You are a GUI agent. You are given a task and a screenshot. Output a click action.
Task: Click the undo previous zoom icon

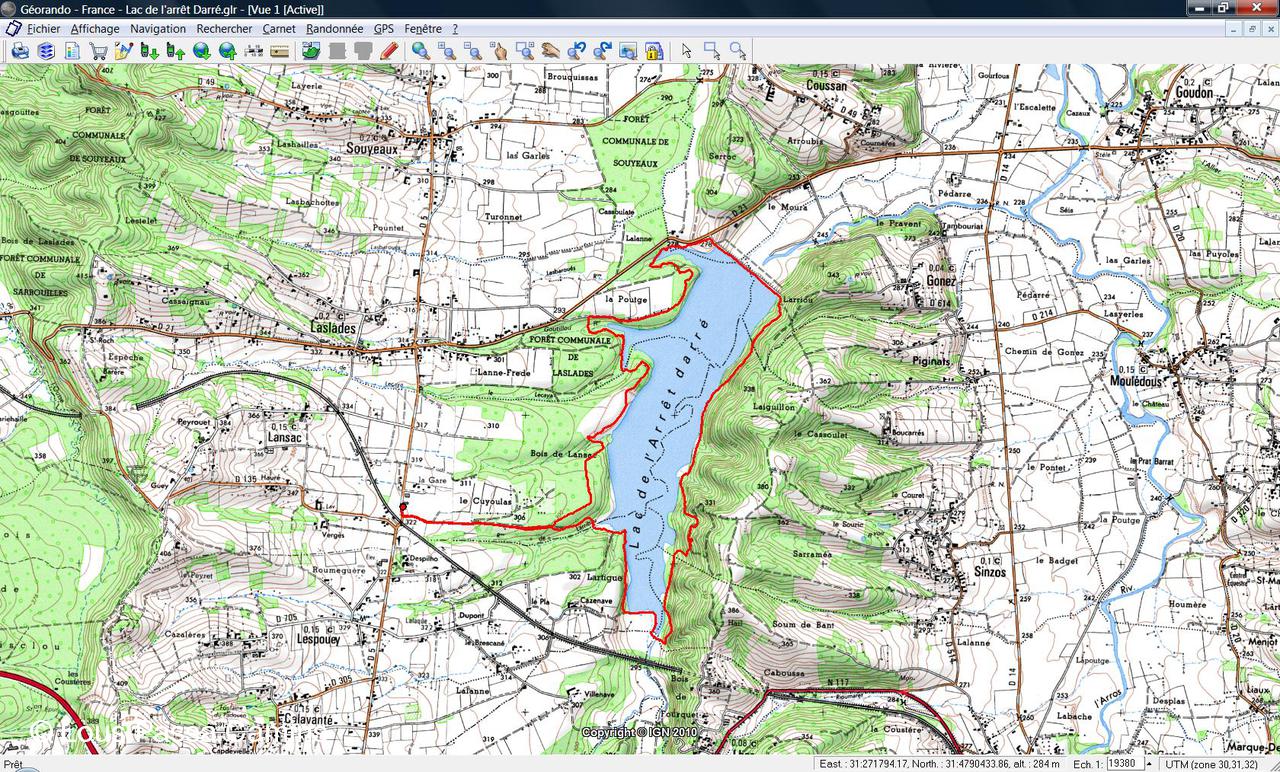pos(577,50)
